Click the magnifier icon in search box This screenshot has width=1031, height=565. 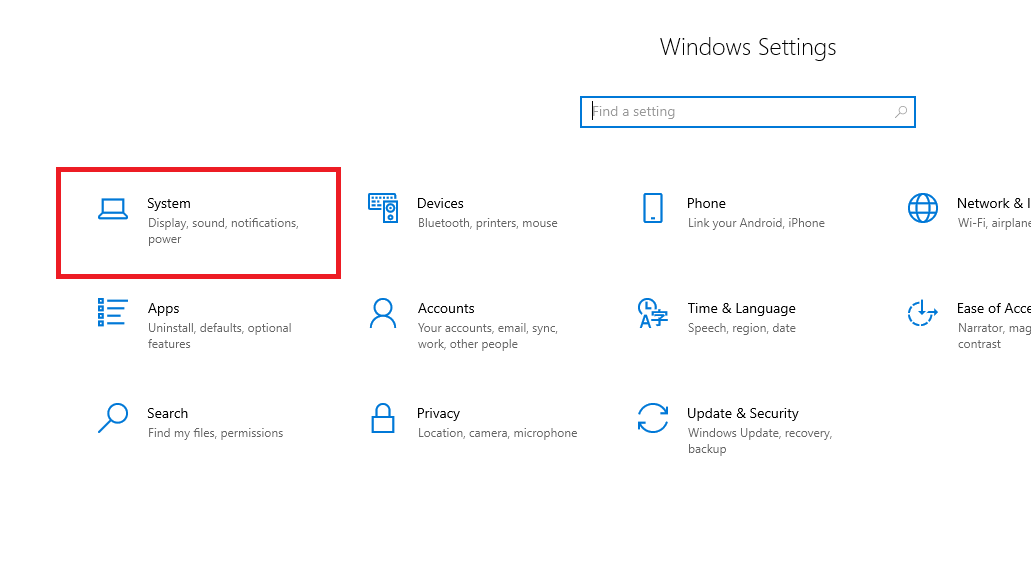click(901, 112)
